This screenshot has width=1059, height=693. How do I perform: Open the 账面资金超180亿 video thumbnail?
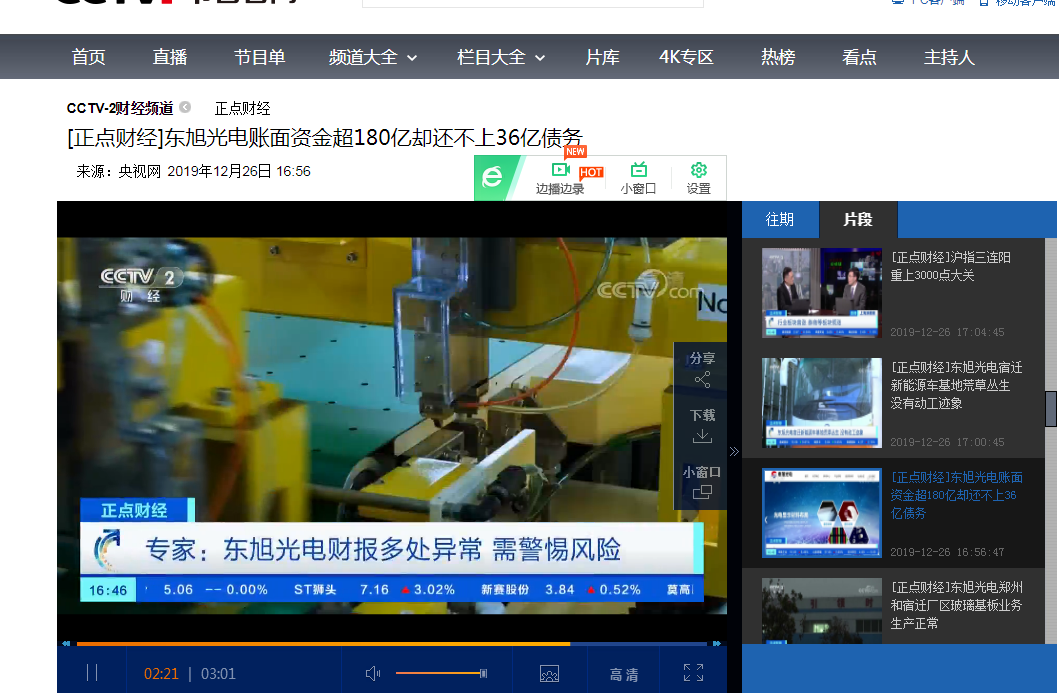[x=822, y=513]
